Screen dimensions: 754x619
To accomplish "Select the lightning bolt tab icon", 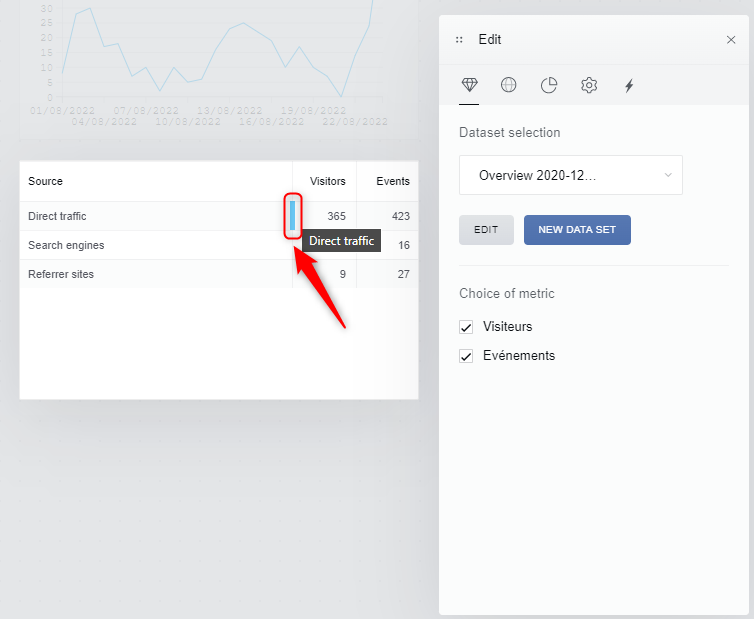I will pos(629,85).
